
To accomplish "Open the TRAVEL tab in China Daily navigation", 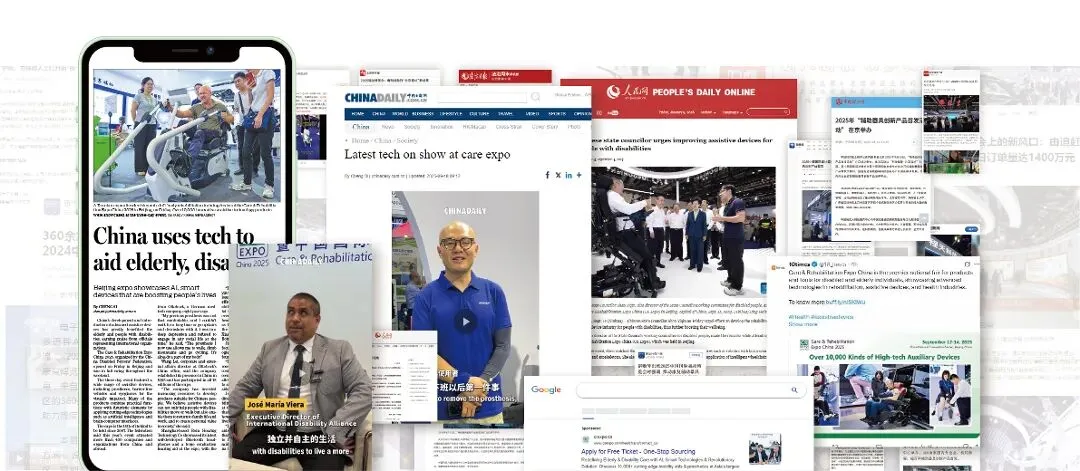I will [506, 114].
